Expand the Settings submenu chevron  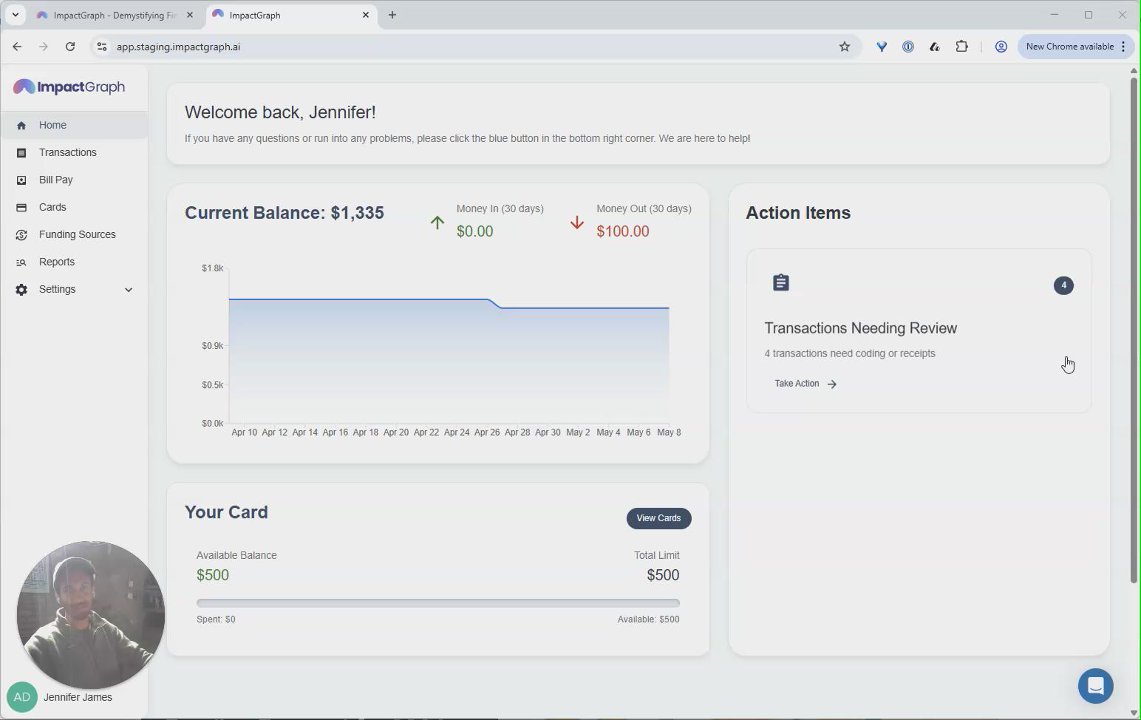129,290
